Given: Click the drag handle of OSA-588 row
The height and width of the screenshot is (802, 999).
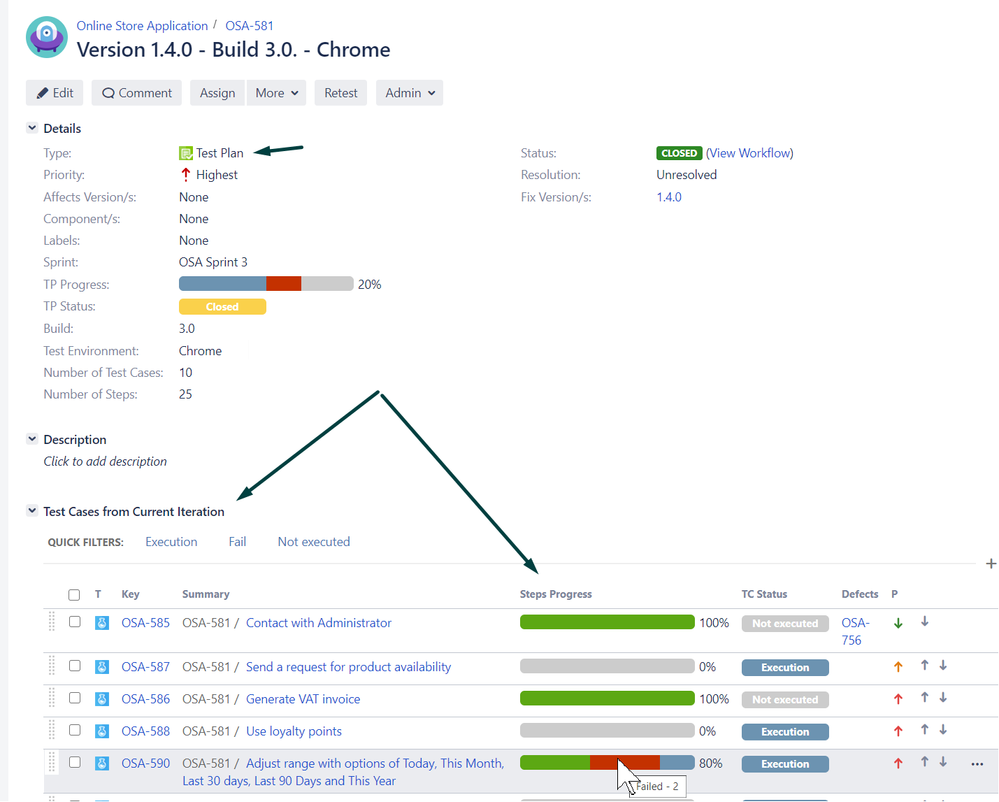Looking at the screenshot, I should point(52,730).
